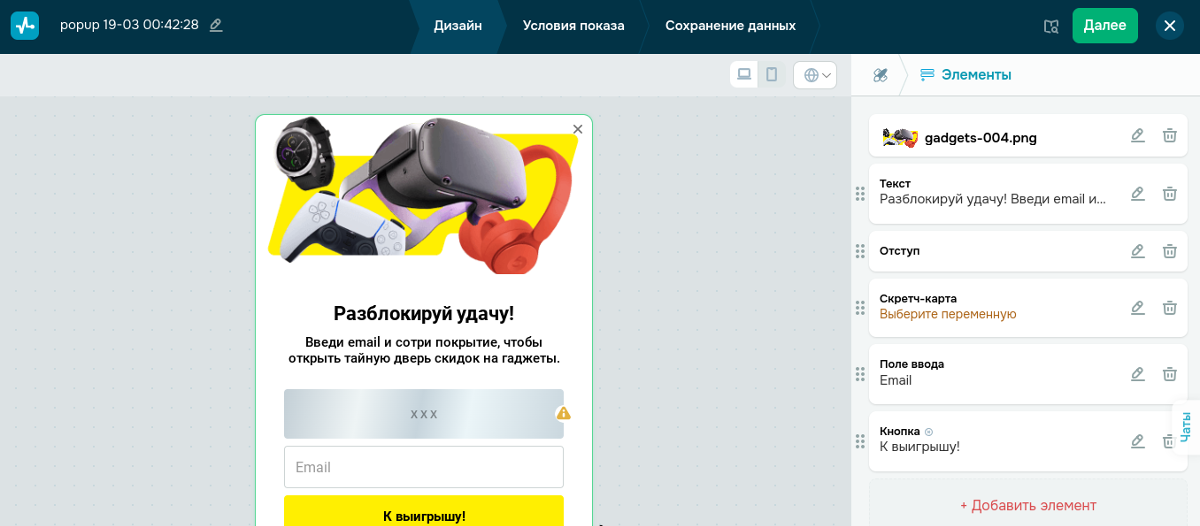Rename popup using pencil icon beside title
This screenshot has height=526, width=1200.
216,25
